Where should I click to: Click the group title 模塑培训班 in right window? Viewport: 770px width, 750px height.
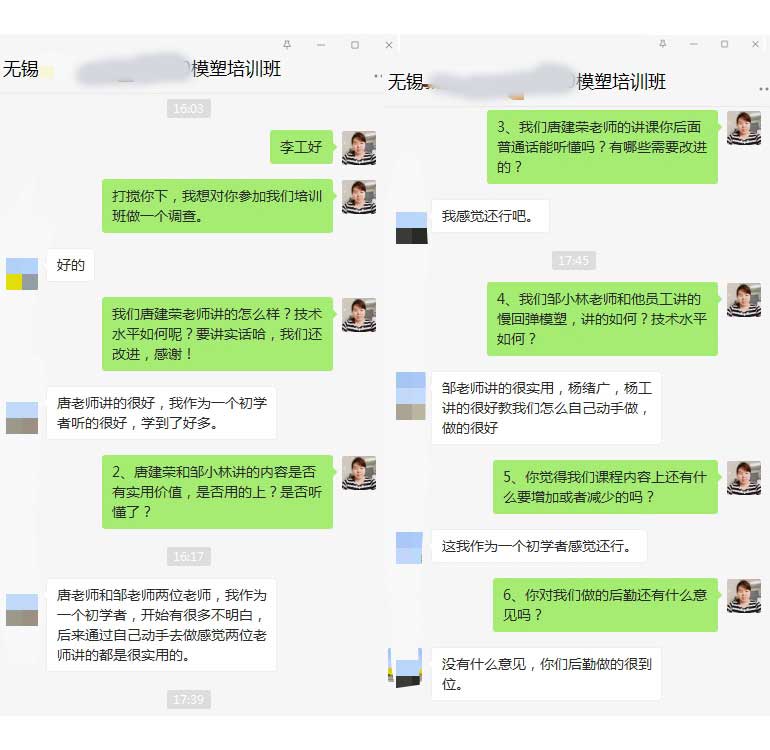pyautogui.click(x=621, y=82)
